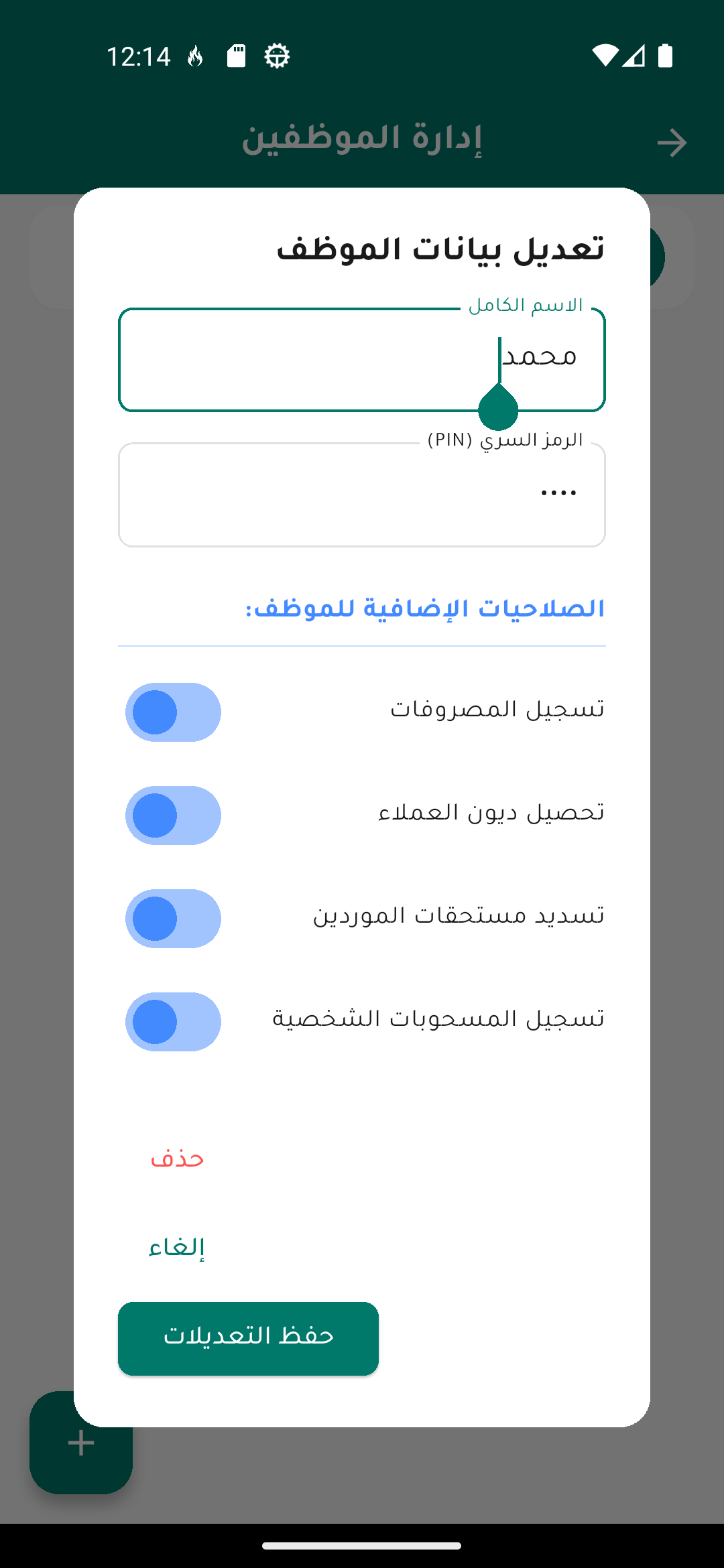Screen dimensions: 724x1568
Task: Click the حذف delete button
Action: click(177, 1159)
